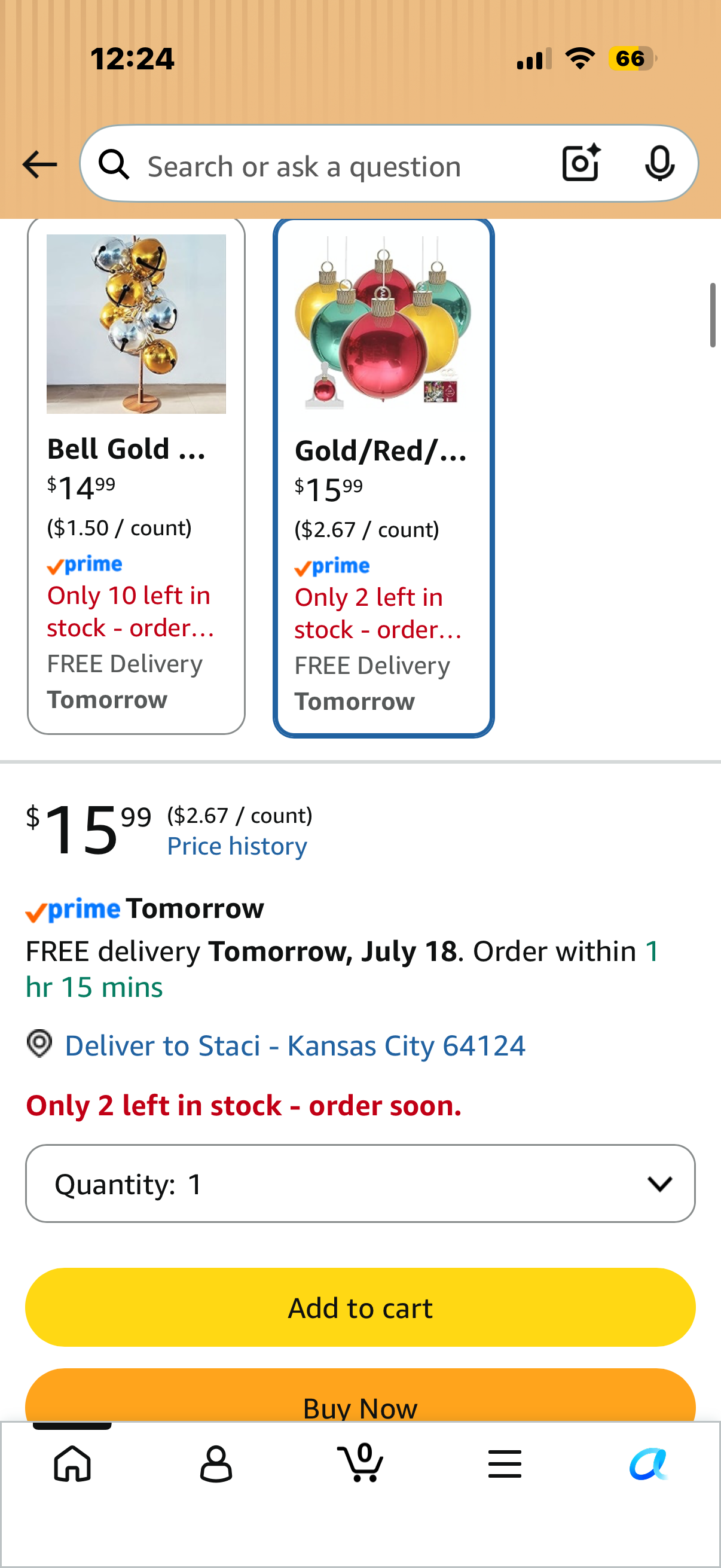Change delivery address Kansas City 64124

pyautogui.click(x=295, y=1045)
